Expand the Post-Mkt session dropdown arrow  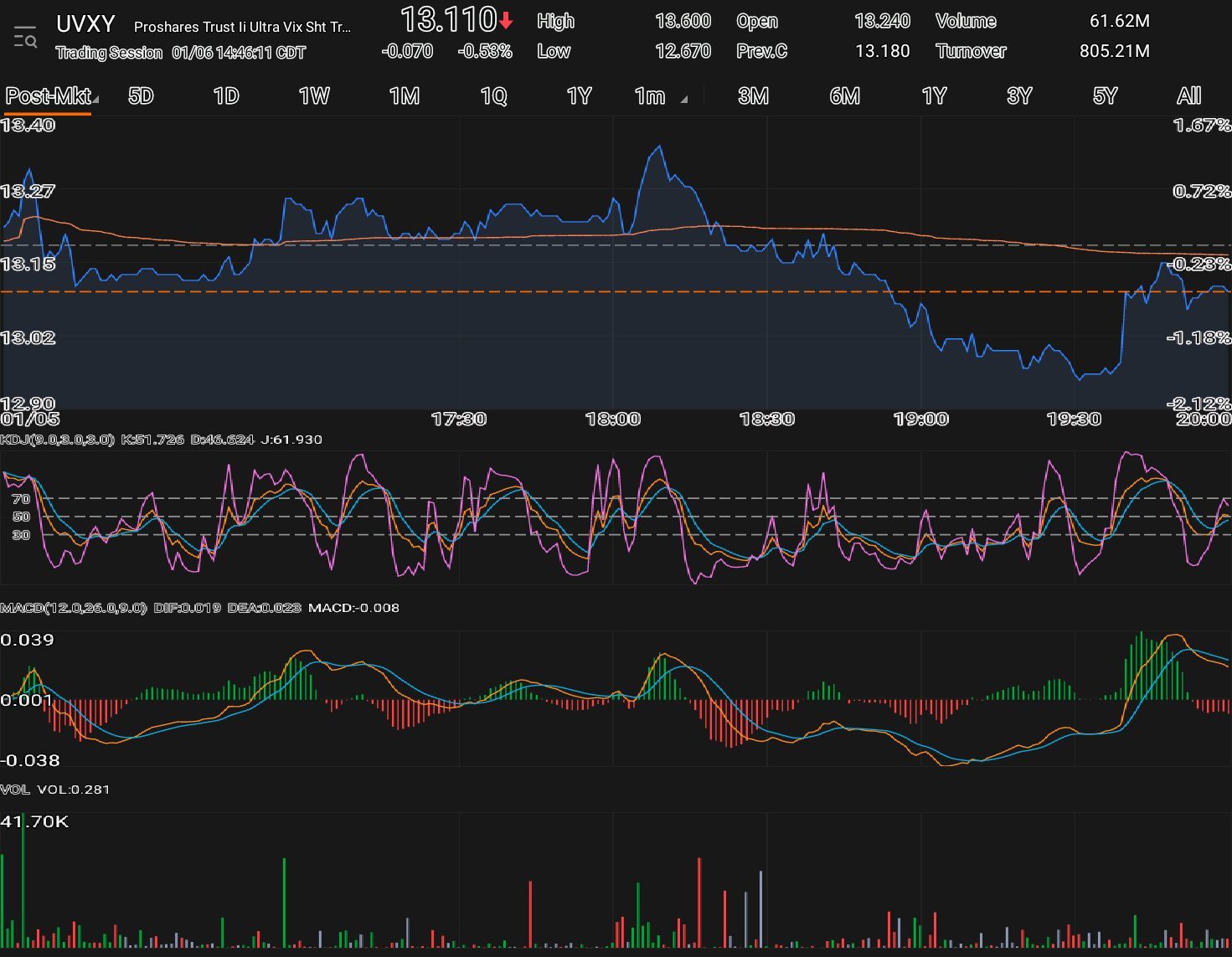click(x=95, y=100)
